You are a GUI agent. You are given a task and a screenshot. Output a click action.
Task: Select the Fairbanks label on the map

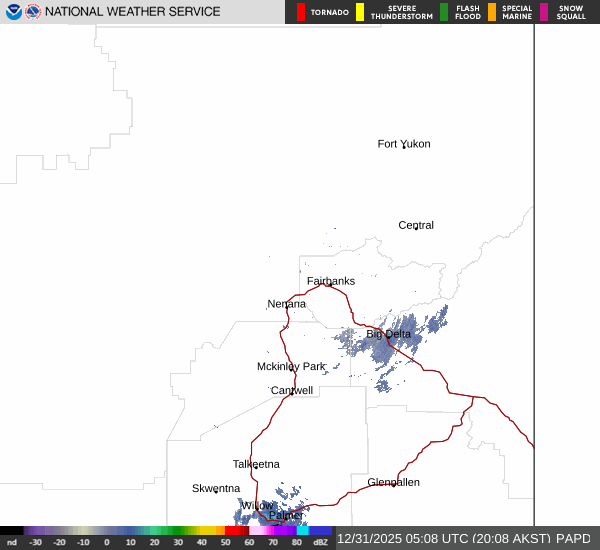[x=330, y=281]
